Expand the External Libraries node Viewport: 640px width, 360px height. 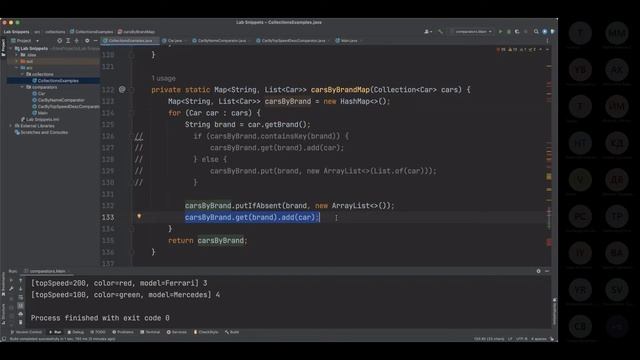[11, 126]
